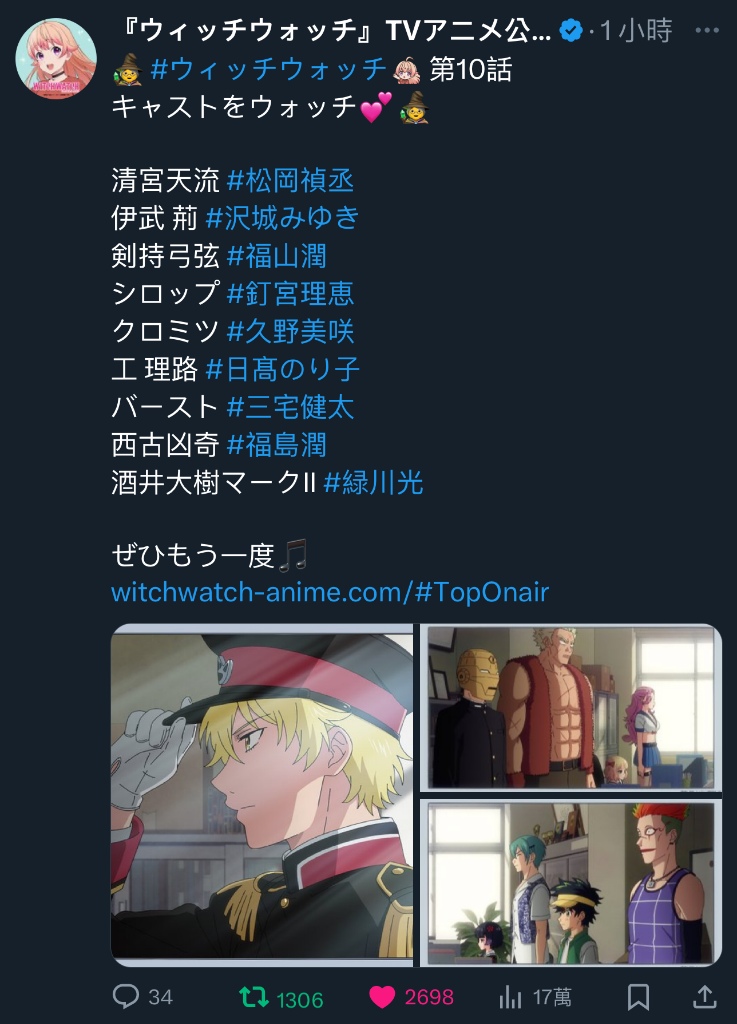
Task: Open the witchwatch-anime.com link
Action: pos(330,592)
